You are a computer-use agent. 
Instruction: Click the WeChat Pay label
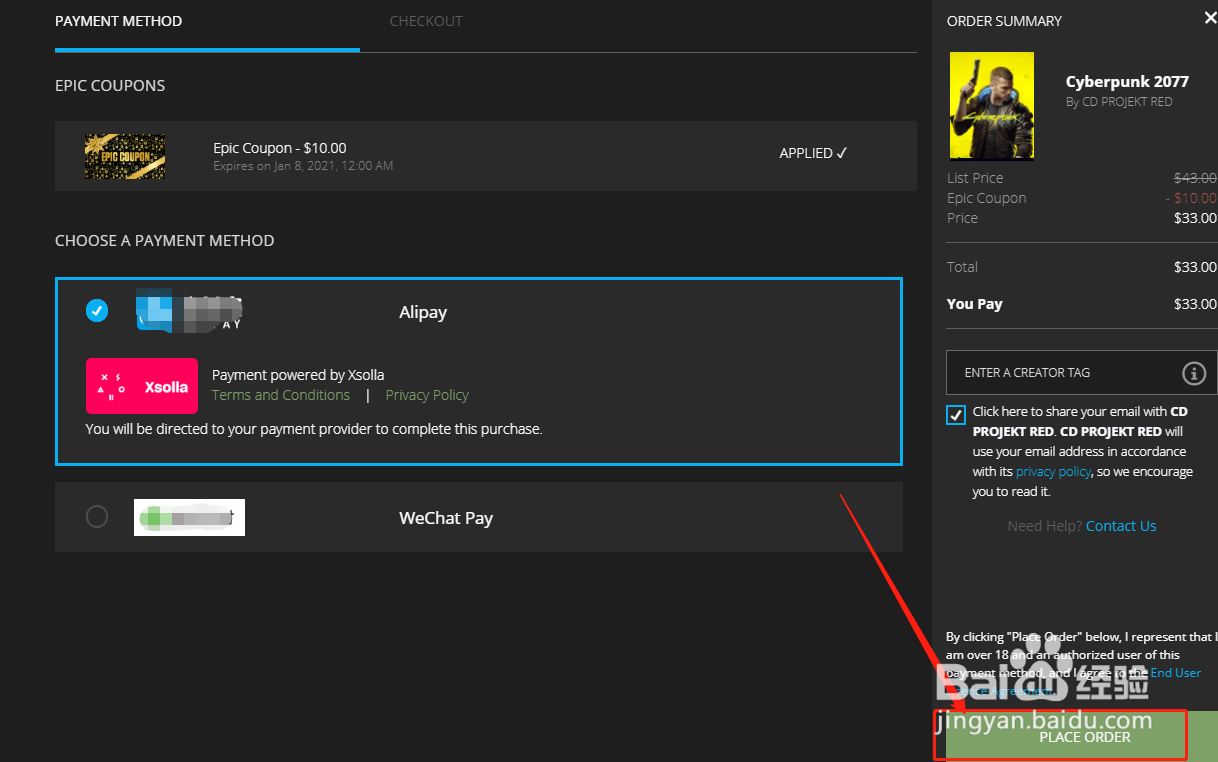tap(446, 518)
